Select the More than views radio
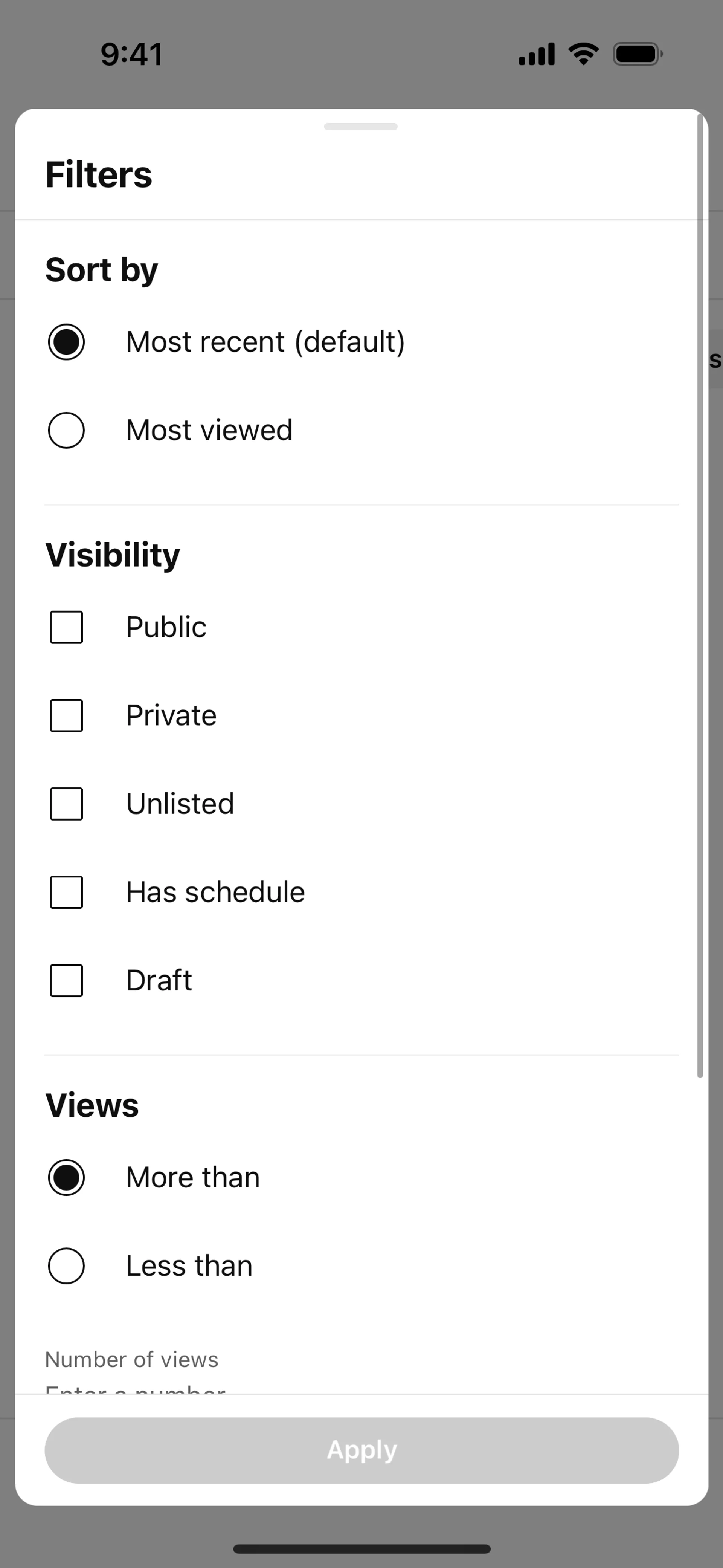723x1568 pixels. pyautogui.click(x=66, y=1177)
